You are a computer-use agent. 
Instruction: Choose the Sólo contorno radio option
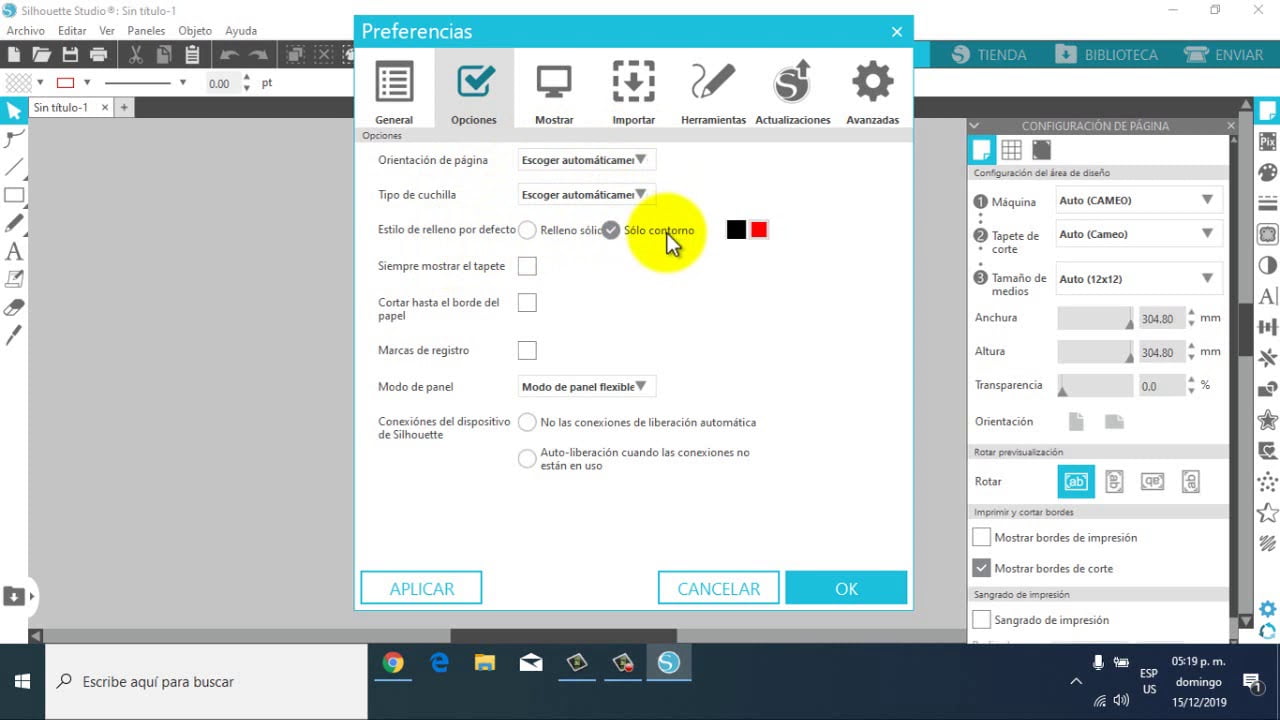click(x=611, y=230)
